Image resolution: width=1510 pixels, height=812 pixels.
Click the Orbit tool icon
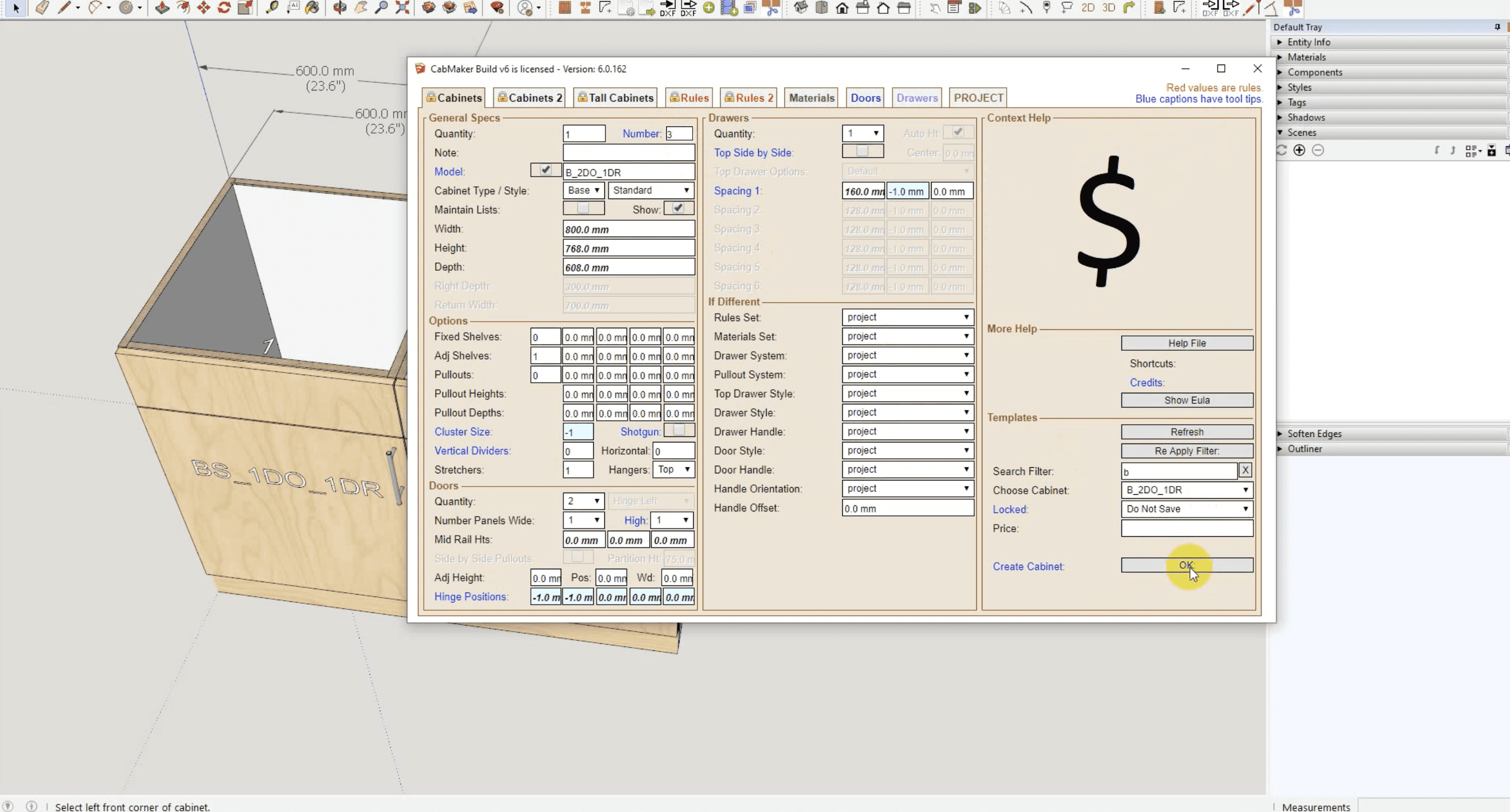point(339,8)
